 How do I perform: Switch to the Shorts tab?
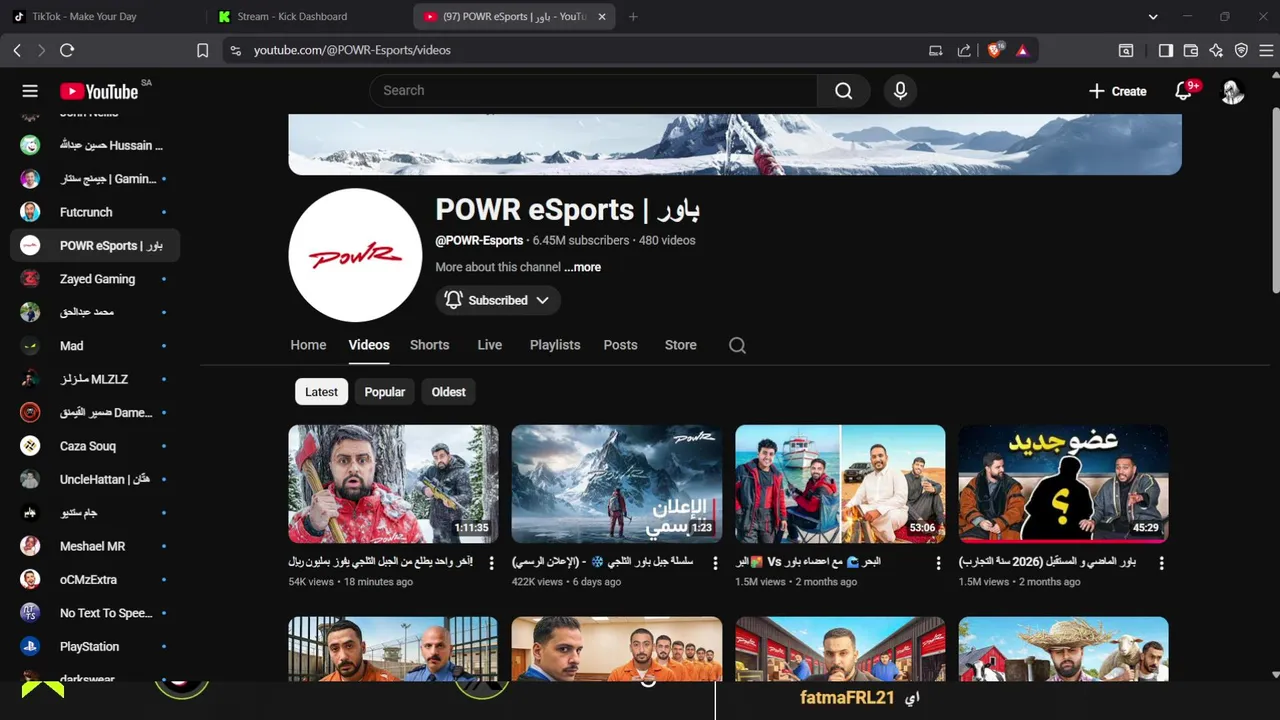coord(429,345)
